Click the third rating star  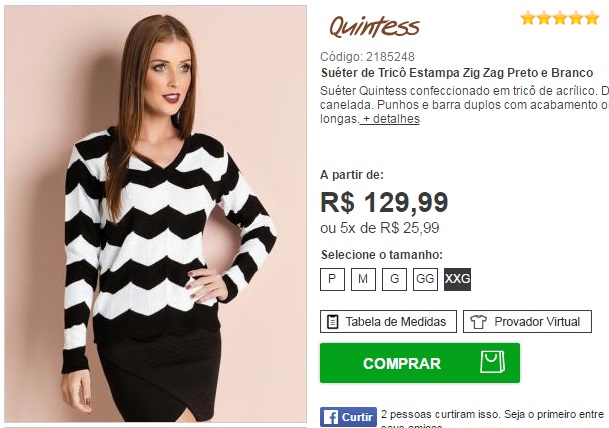tap(560, 18)
